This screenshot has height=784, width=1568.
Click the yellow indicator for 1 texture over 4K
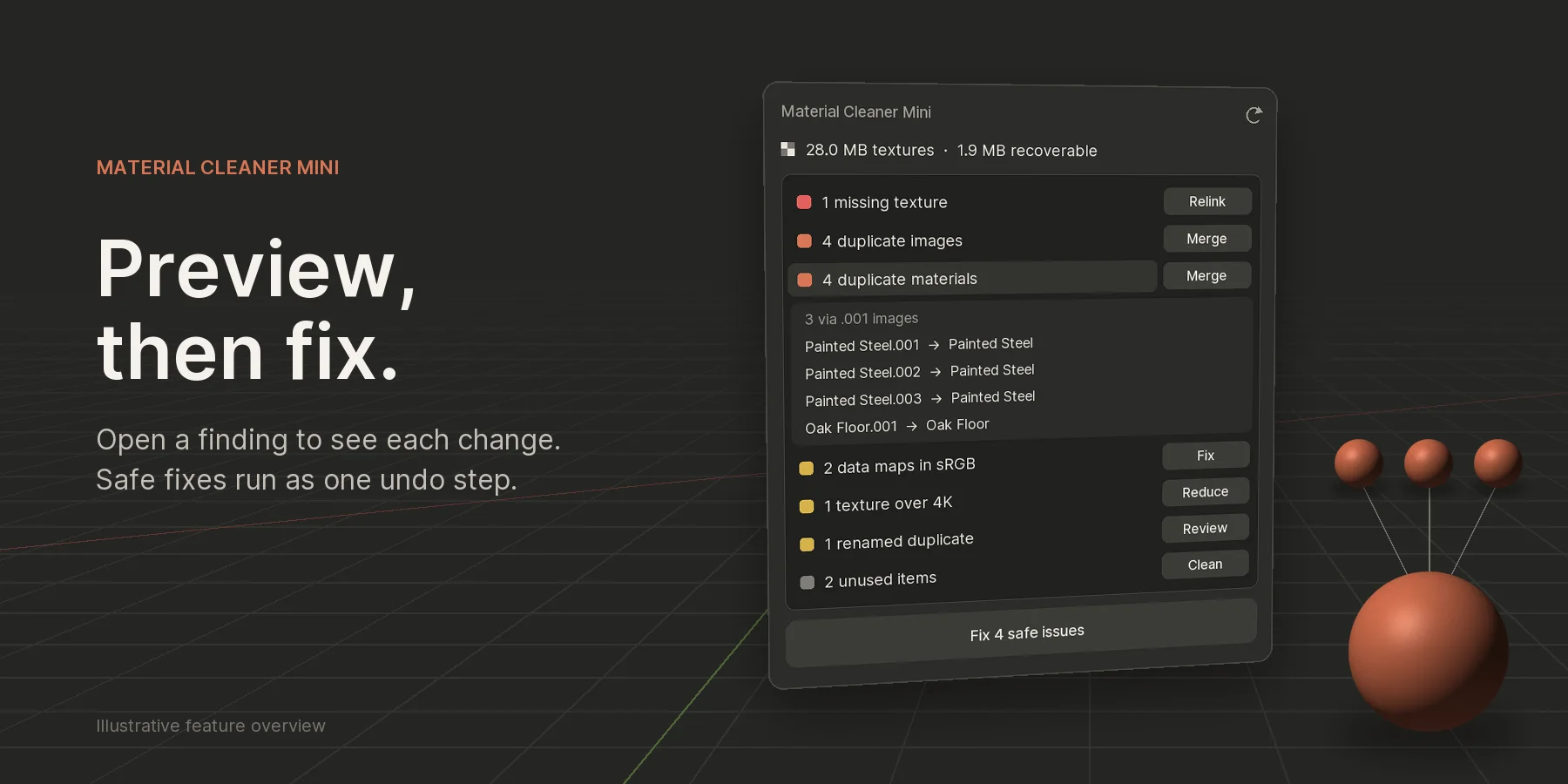point(807,506)
